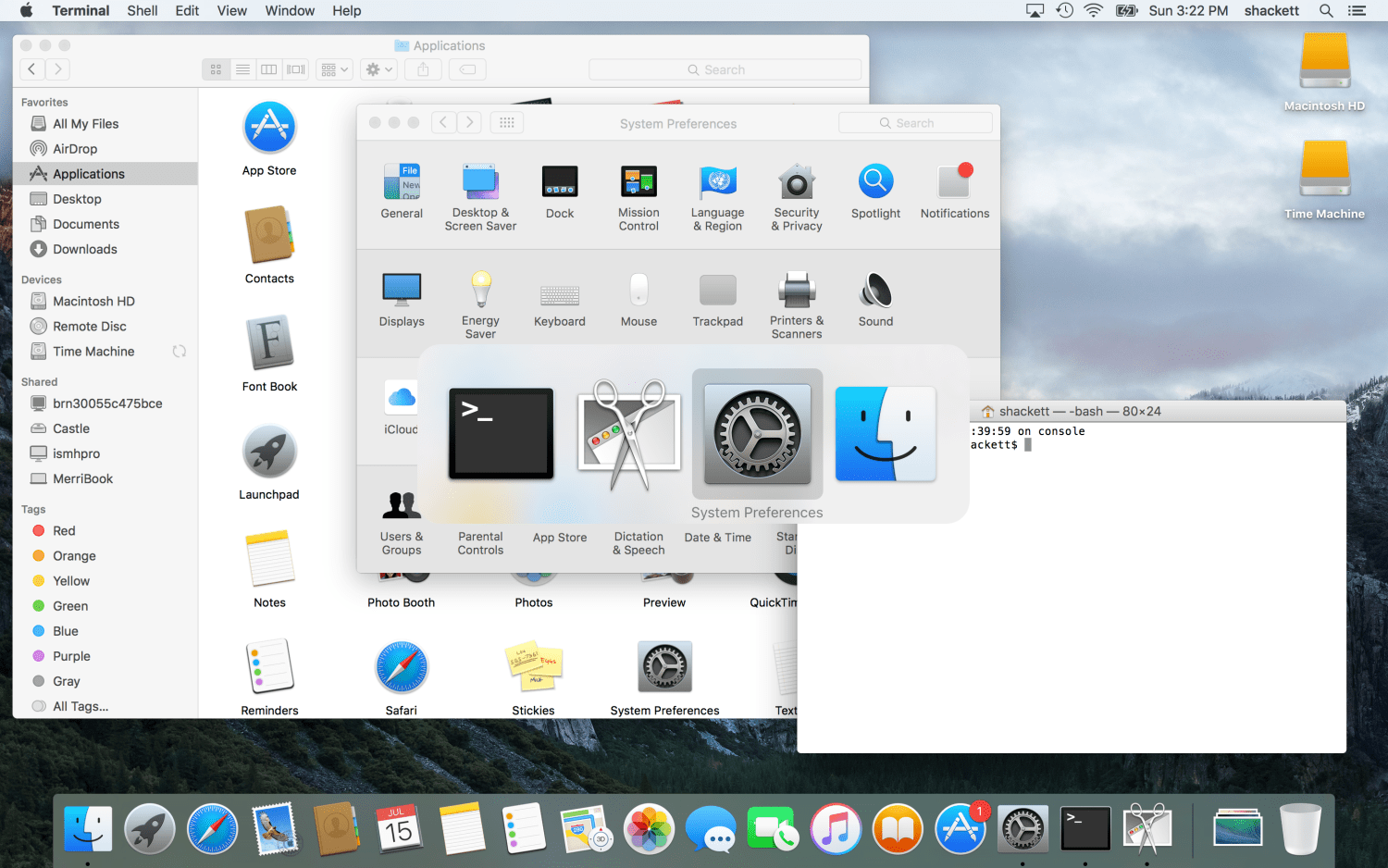Open the Trash in the Dock

[x=1300, y=828]
